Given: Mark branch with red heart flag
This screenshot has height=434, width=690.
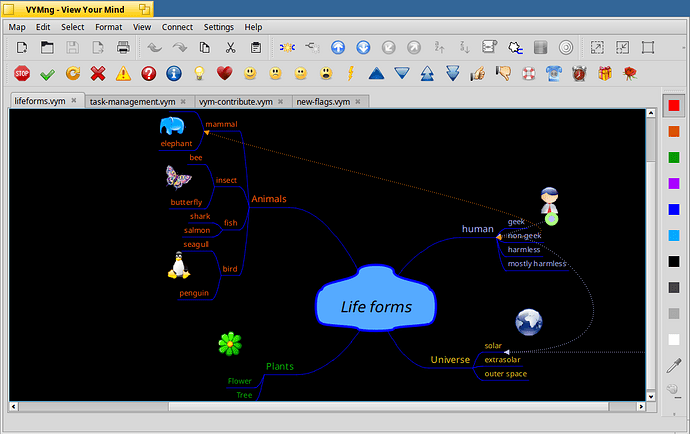Looking at the screenshot, I should pos(224,73).
